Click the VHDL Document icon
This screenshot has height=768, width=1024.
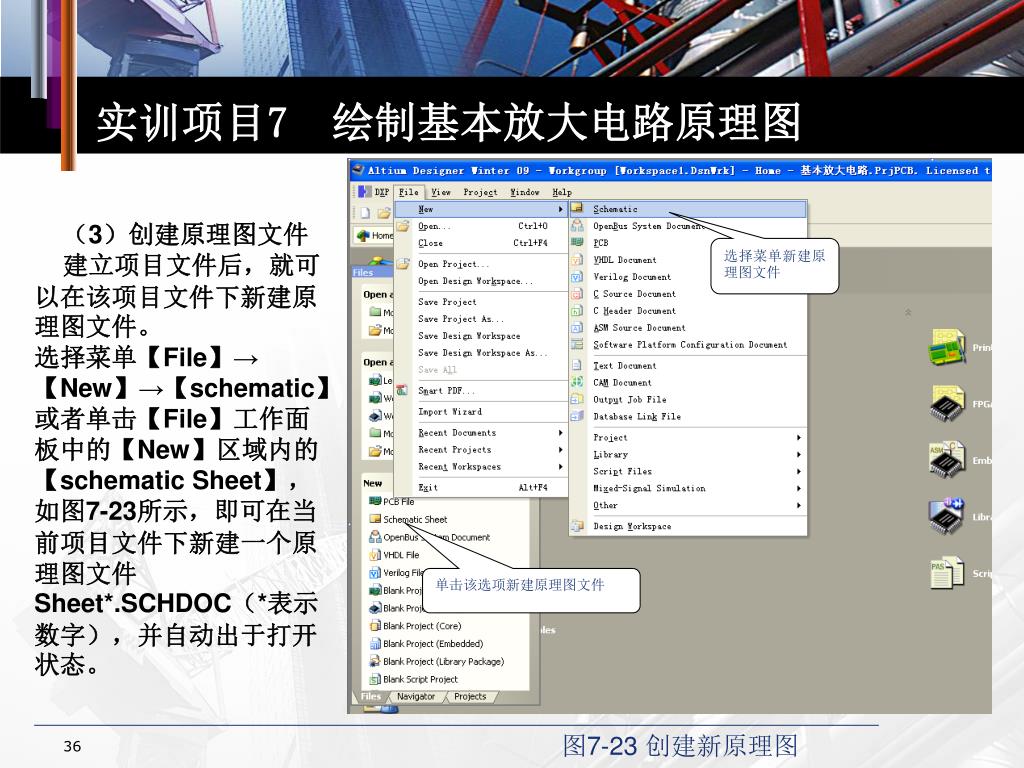(577, 259)
